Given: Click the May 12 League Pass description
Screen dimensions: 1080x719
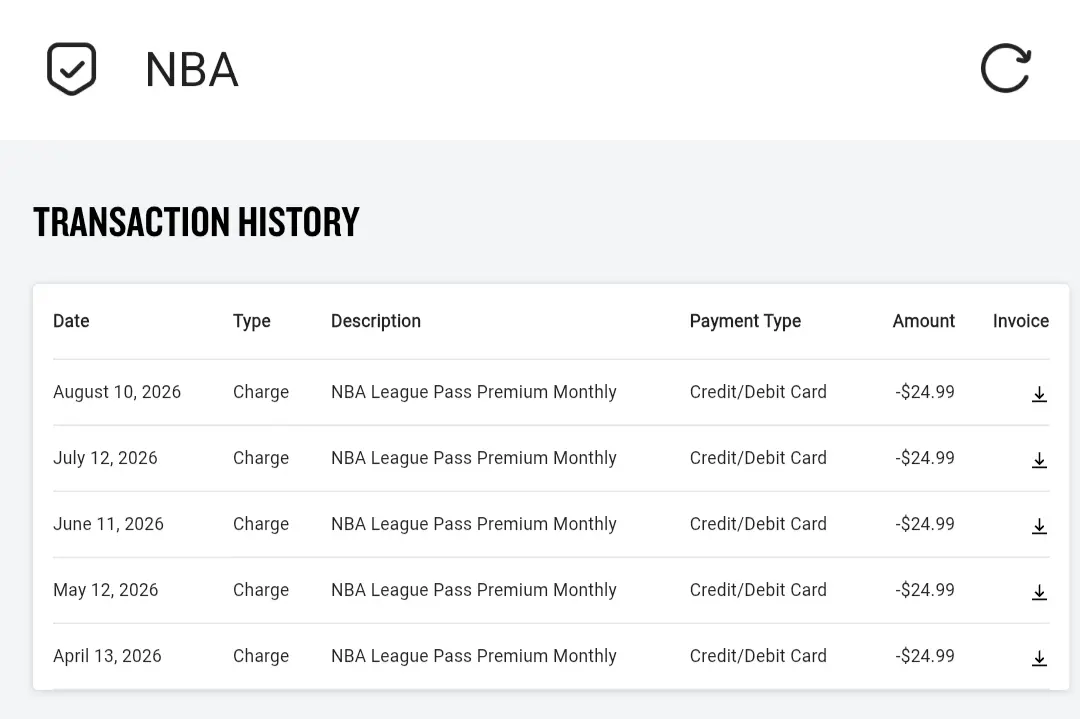Looking at the screenshot, I should coord(474,591).
